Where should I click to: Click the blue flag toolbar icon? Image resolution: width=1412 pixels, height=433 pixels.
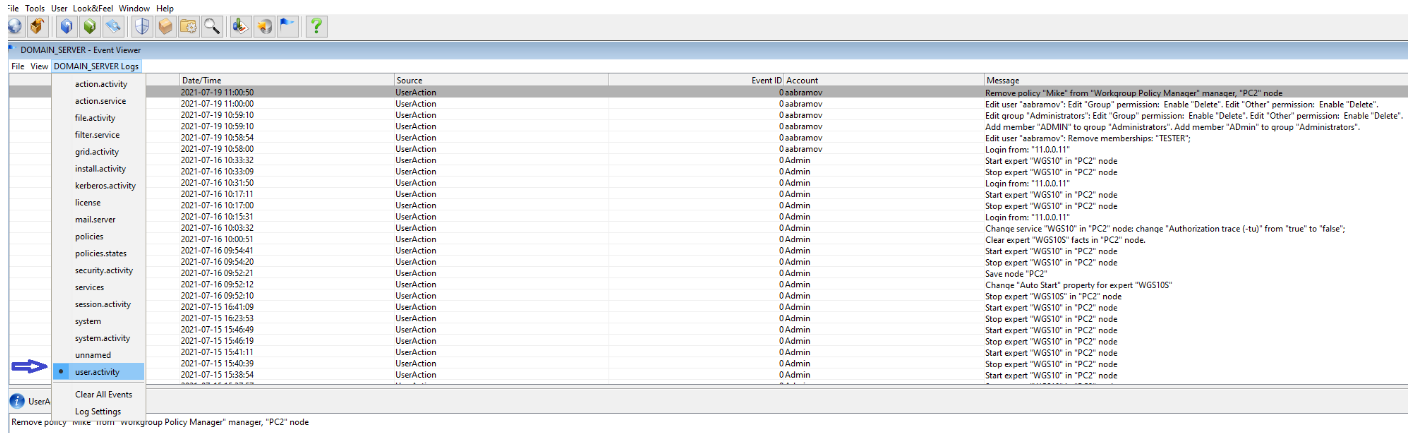pyautogui.click(x=287, y=26)
